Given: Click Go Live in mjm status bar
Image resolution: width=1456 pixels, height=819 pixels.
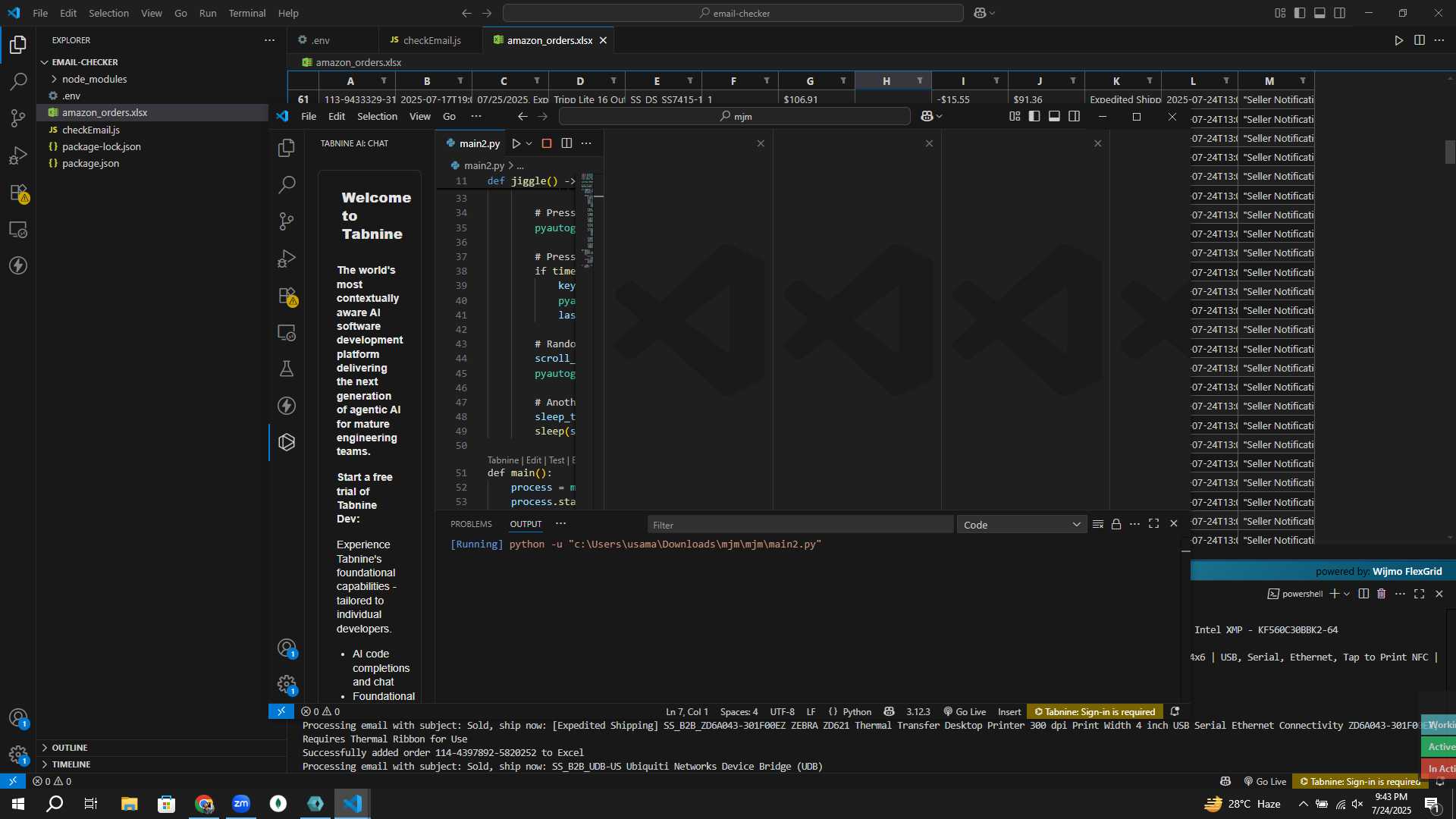Looking at the screenshot, I should (x=965, y=711).
